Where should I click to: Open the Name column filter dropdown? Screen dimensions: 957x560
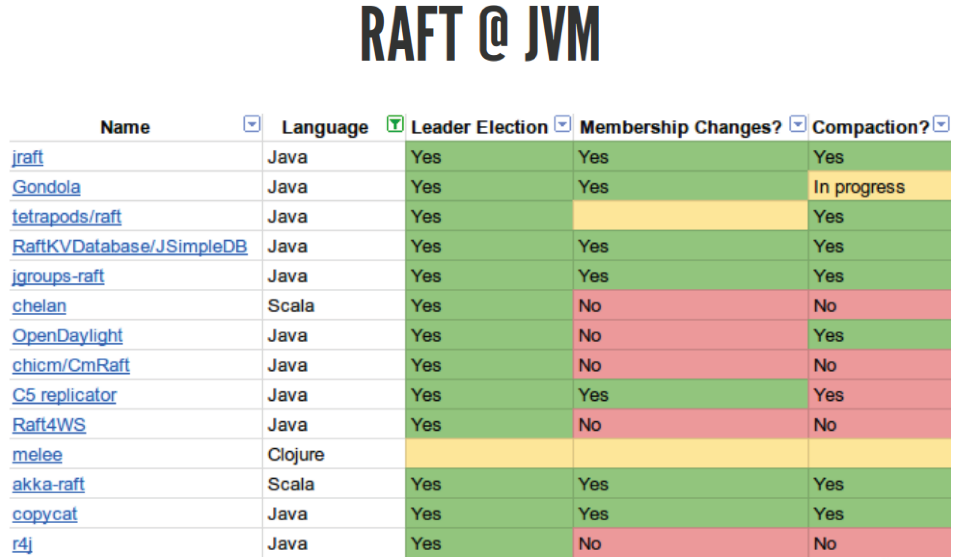point(252,125)
